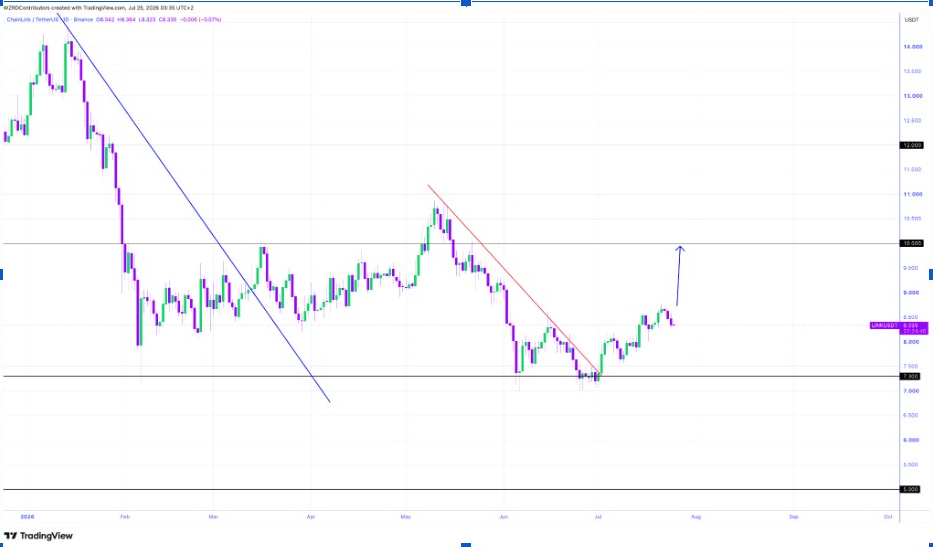The height and width of the screenshot is (547, 933).
Task: Click the 9.000 price axis tick
Action: pos(912,293)
